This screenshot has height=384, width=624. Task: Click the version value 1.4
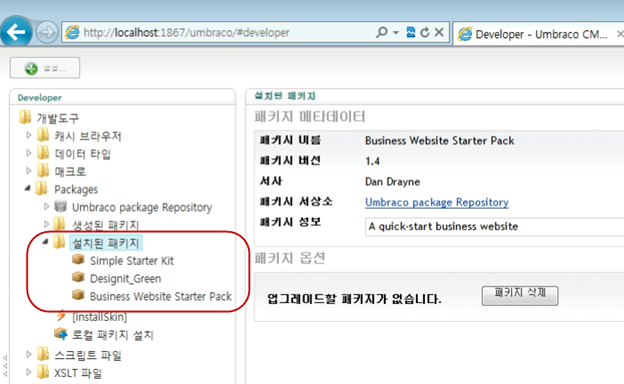372,161
